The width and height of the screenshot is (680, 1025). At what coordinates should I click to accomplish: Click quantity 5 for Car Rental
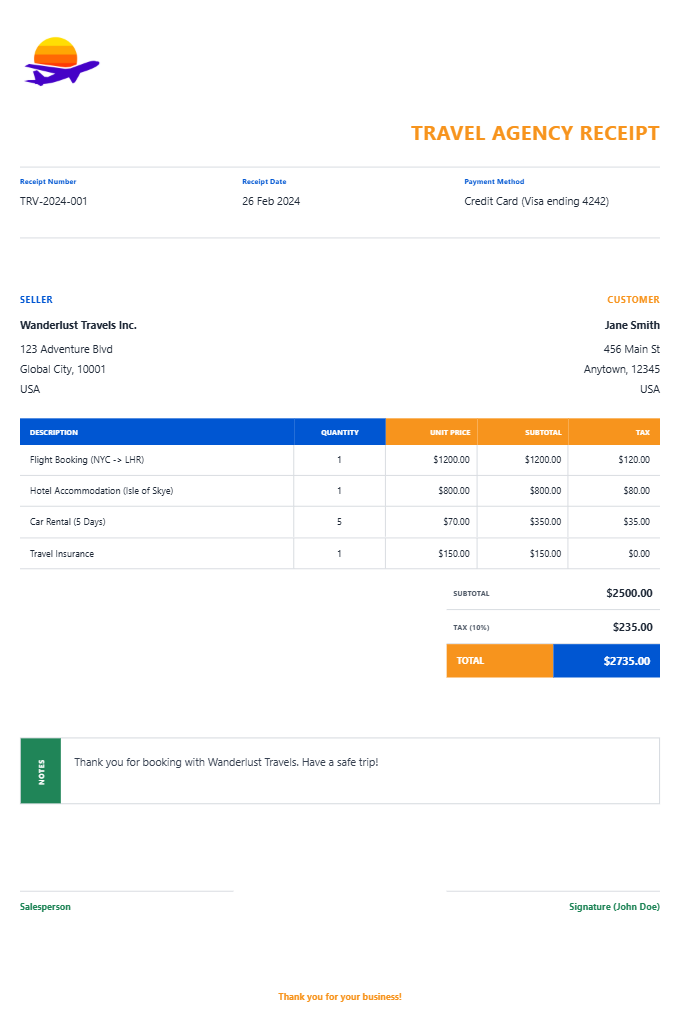[x=339, y=522]
